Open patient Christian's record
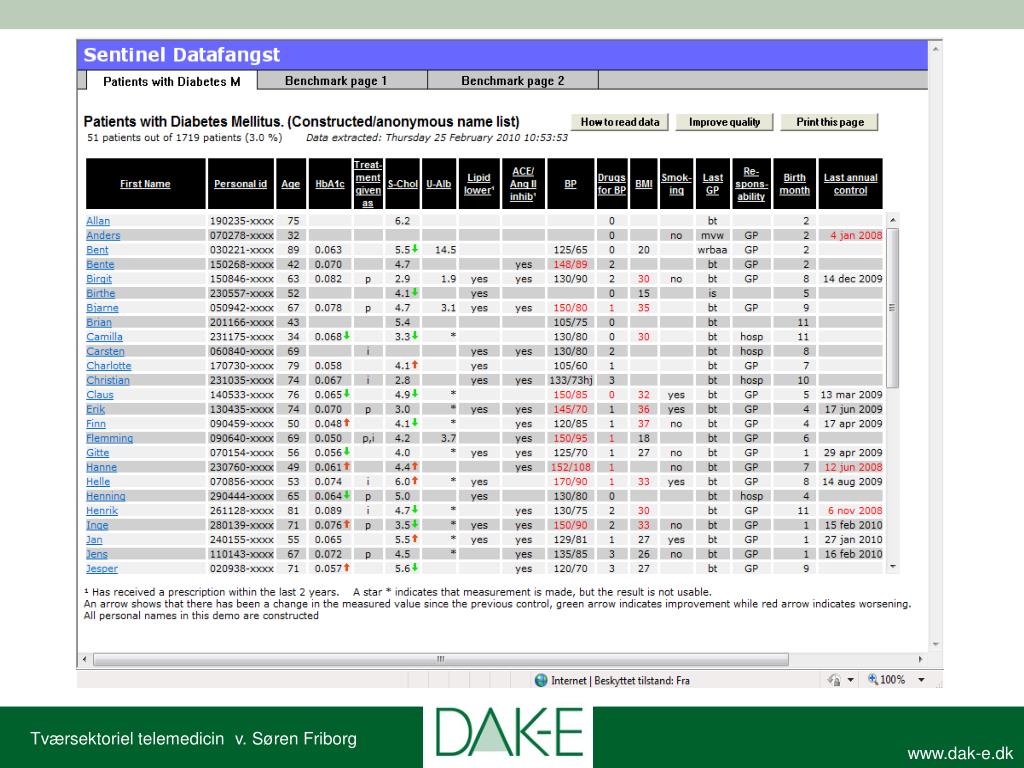The image size is (1024, 768). (108, 380)
